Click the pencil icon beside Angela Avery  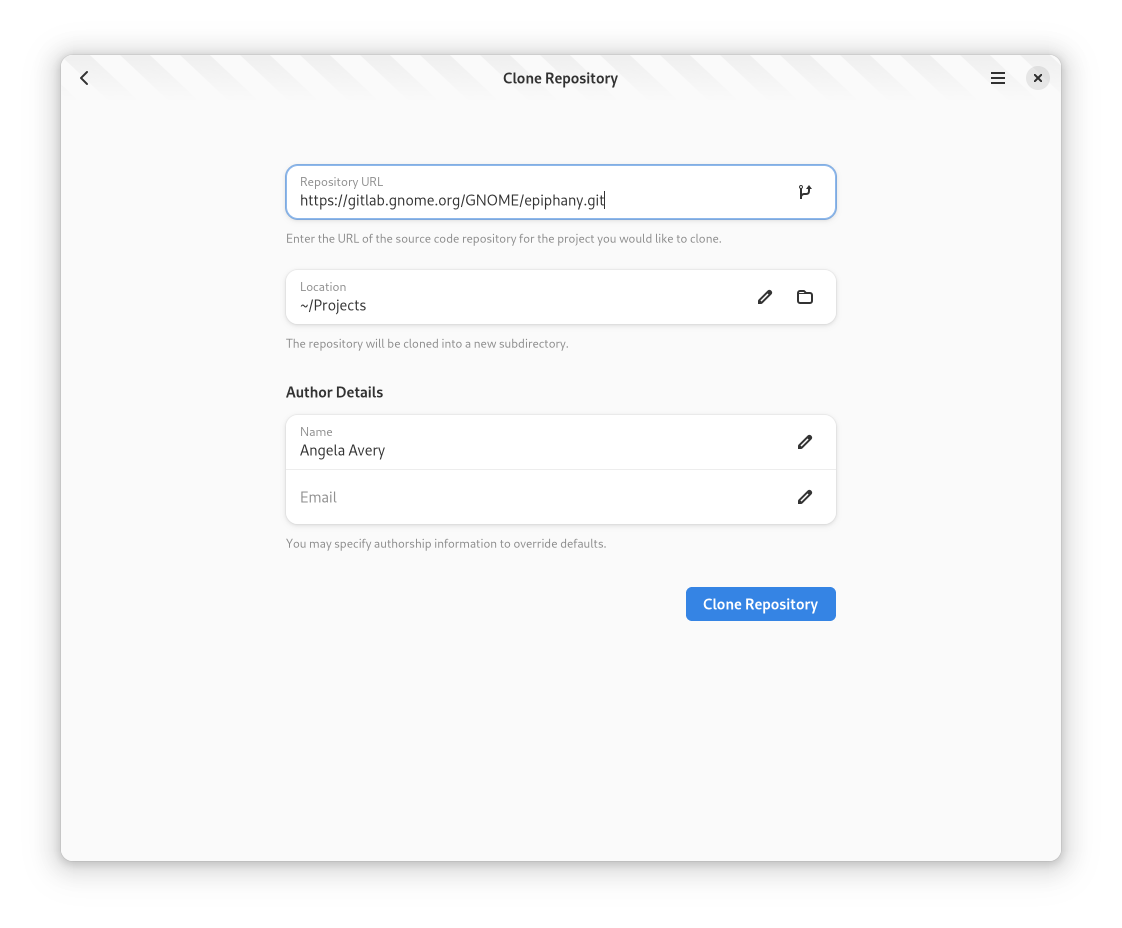click(805, 442)
